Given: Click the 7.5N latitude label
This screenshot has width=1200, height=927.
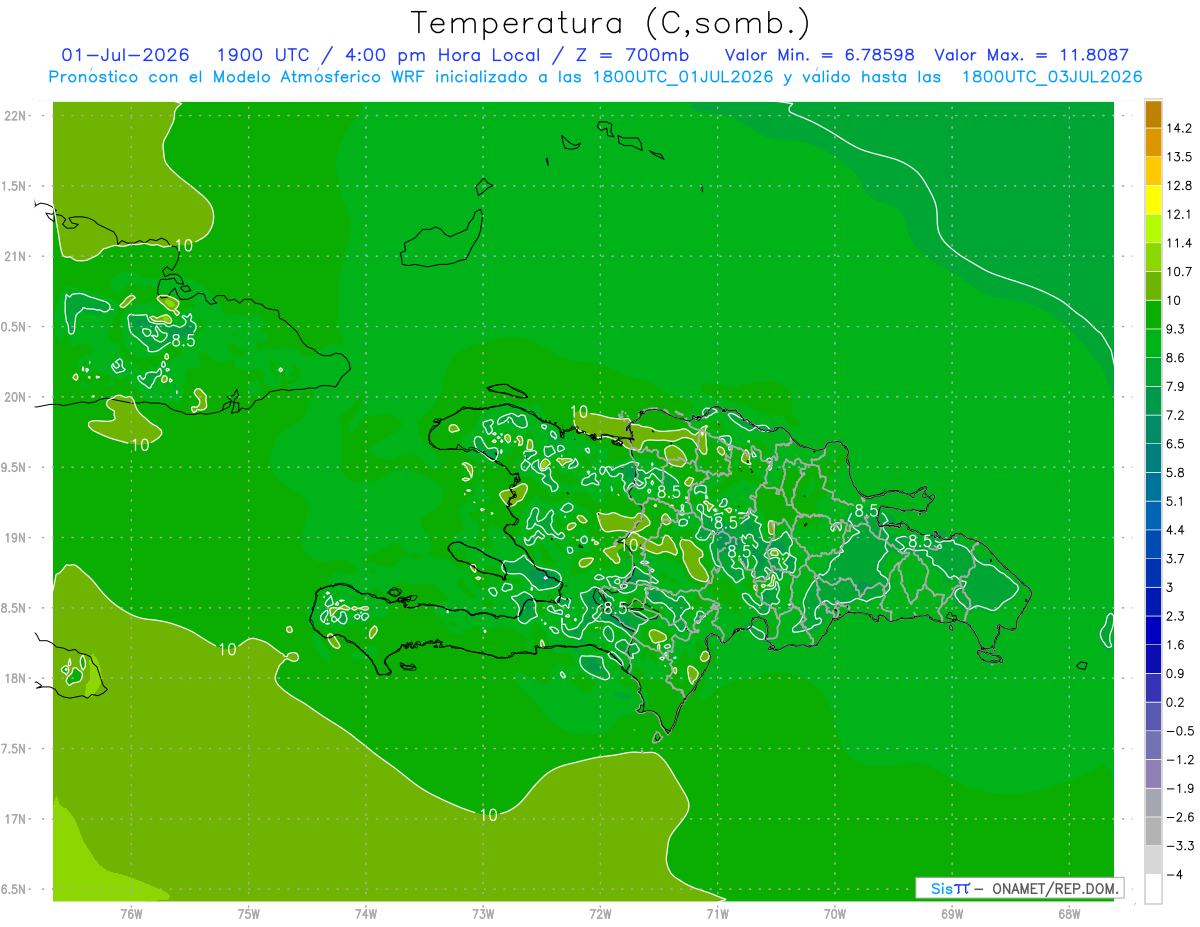Looking at the screenshot, I should (15, 749).
